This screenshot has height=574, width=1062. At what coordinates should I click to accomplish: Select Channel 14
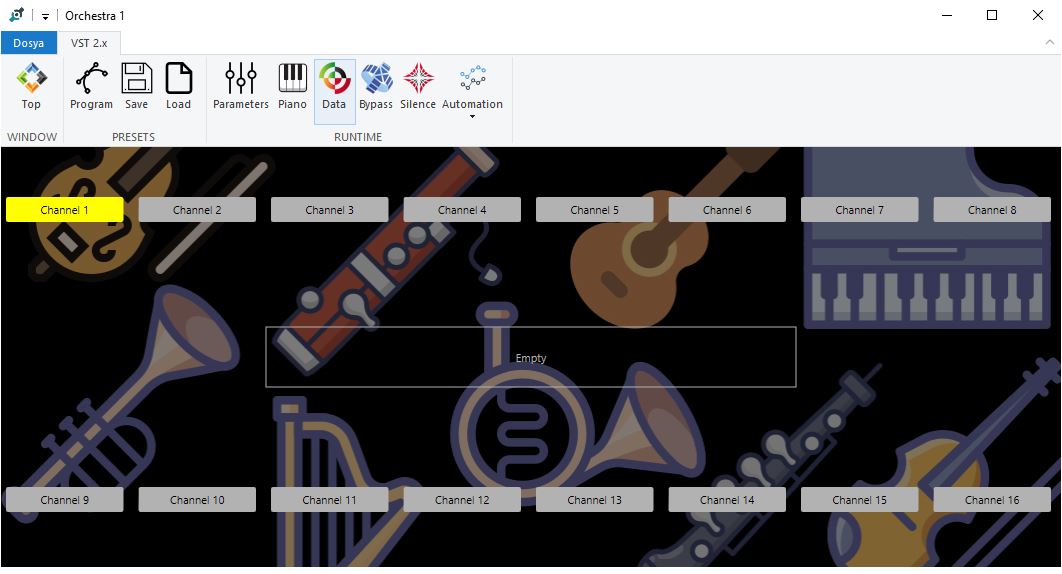point(727,500)
